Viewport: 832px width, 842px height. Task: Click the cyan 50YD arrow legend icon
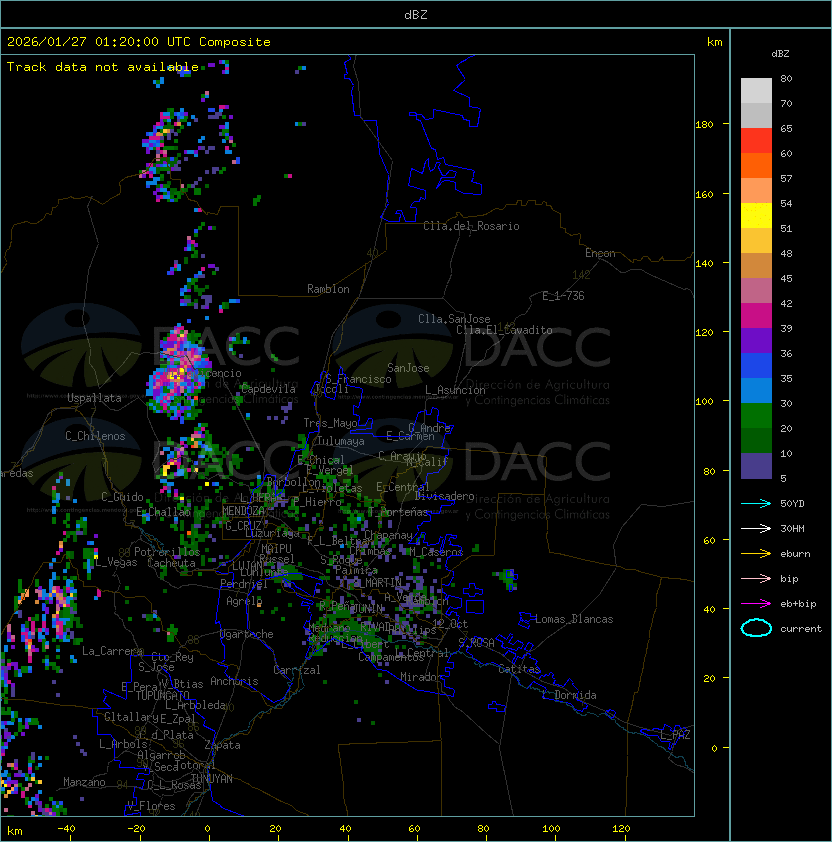click(756, 504)
